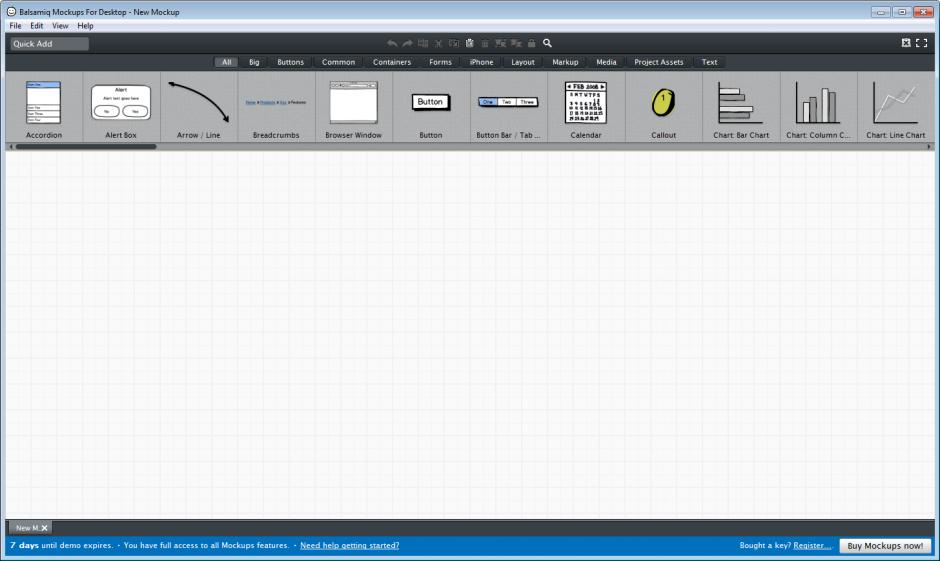The image size is (940, 561).
Task: Toggle the markup visibility icon at the toolbar's right
Action: pos(906,43)
